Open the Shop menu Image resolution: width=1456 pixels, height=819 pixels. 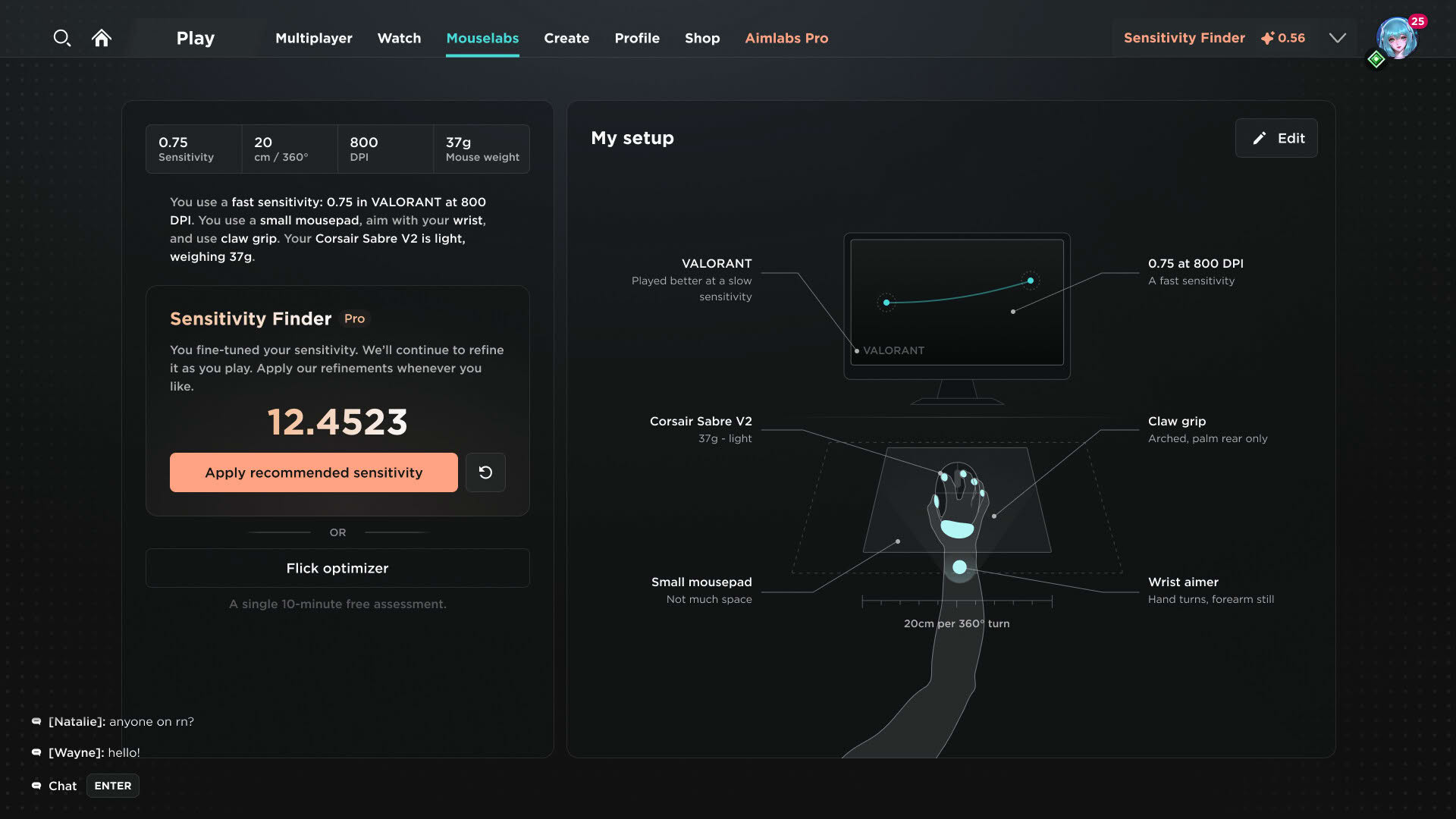(702, 38)
